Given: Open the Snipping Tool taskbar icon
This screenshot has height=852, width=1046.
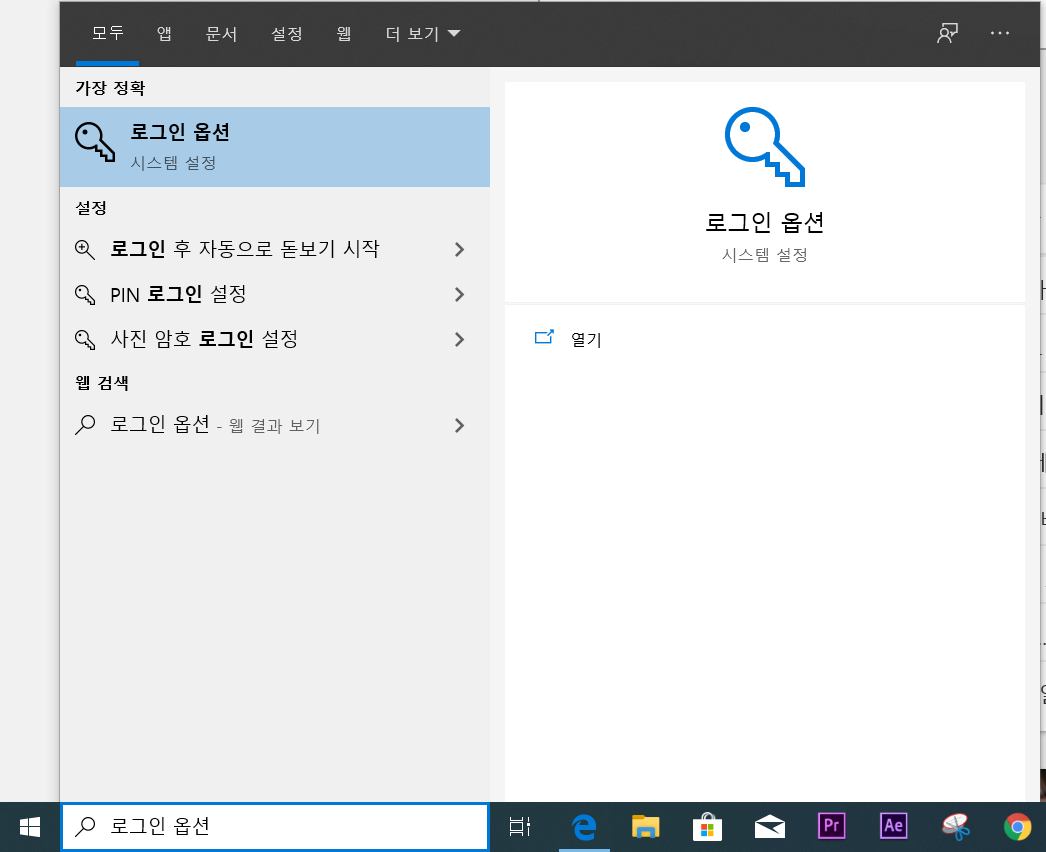Looking at the screenshot, I should [x=955, y=827].
